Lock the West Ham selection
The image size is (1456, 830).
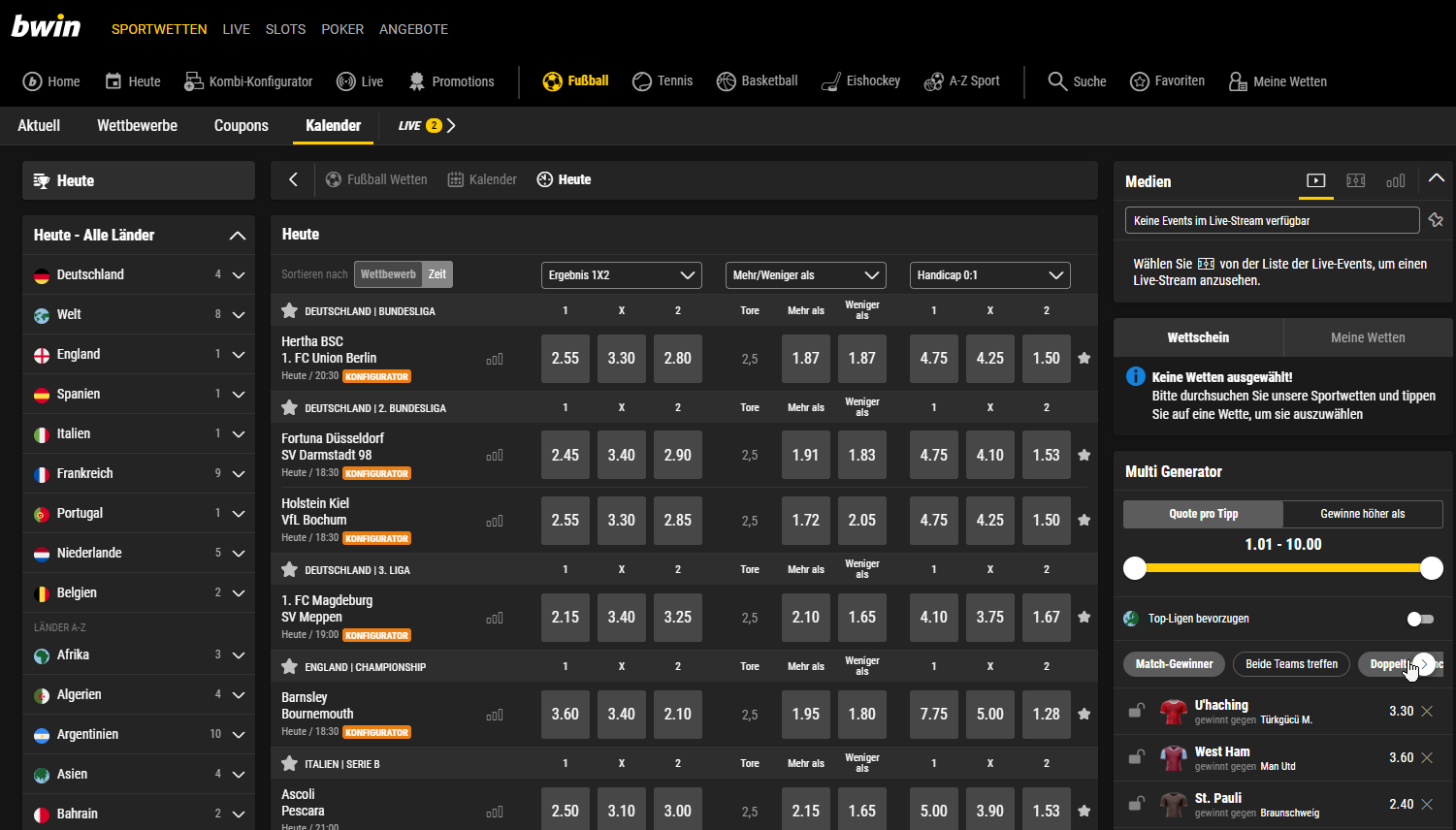1137,758
